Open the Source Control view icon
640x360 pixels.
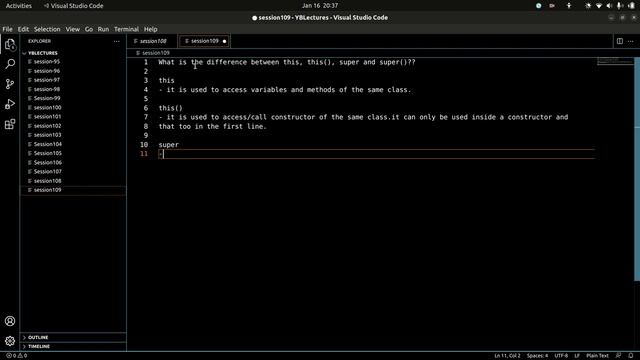[x=10, y=84]
